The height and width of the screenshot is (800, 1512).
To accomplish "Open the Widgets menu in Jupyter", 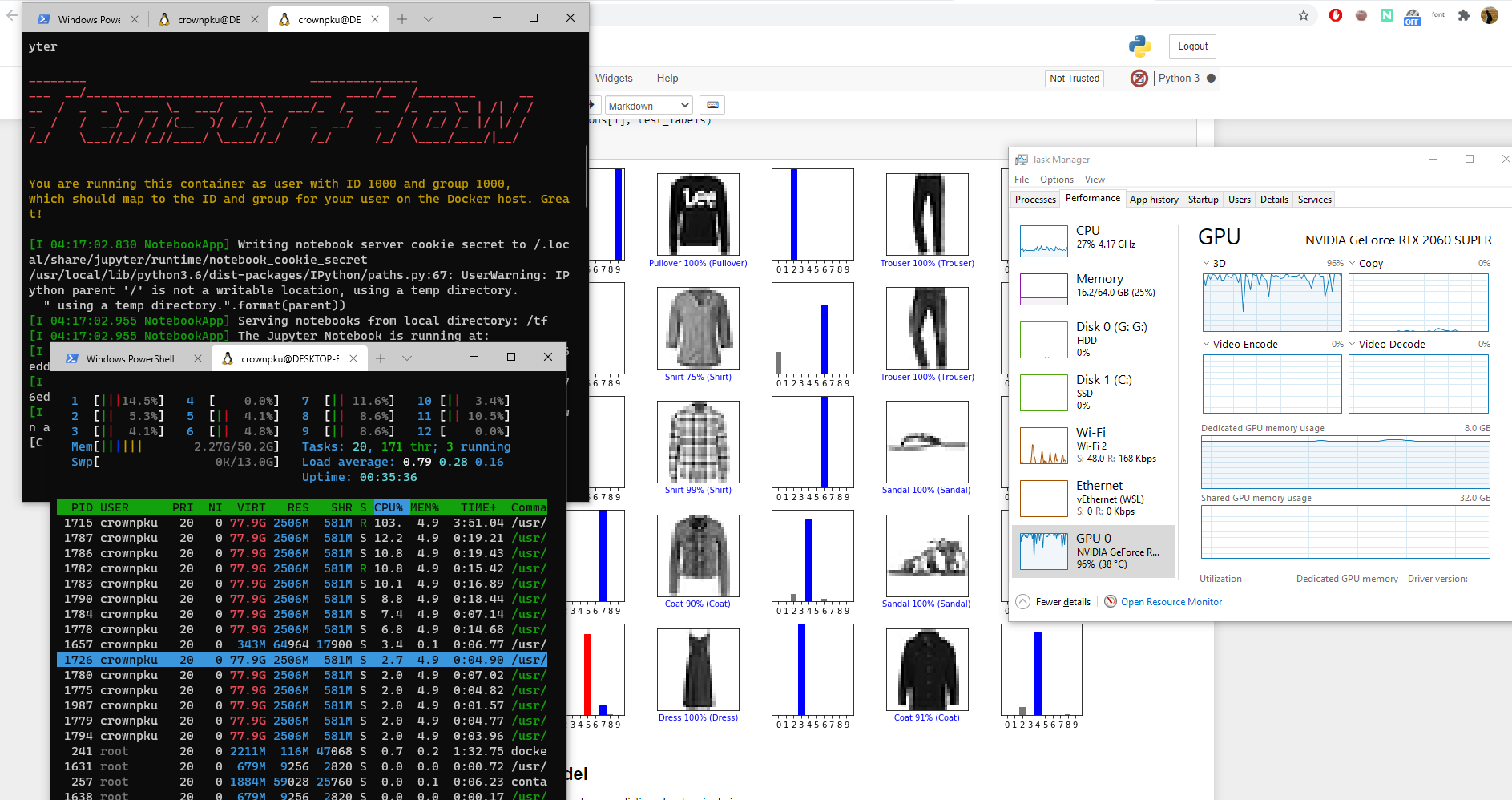I will [x=614, y=79].
